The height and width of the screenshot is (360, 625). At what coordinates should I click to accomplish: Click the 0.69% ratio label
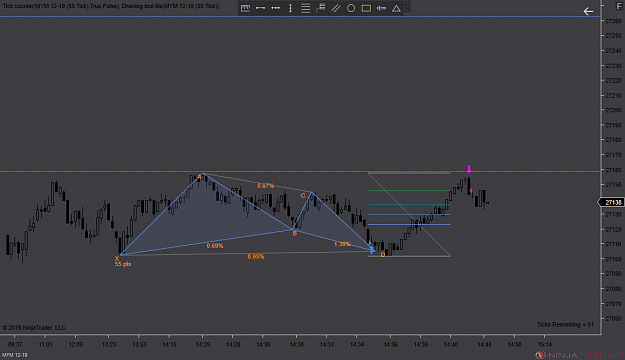[215, 246]
